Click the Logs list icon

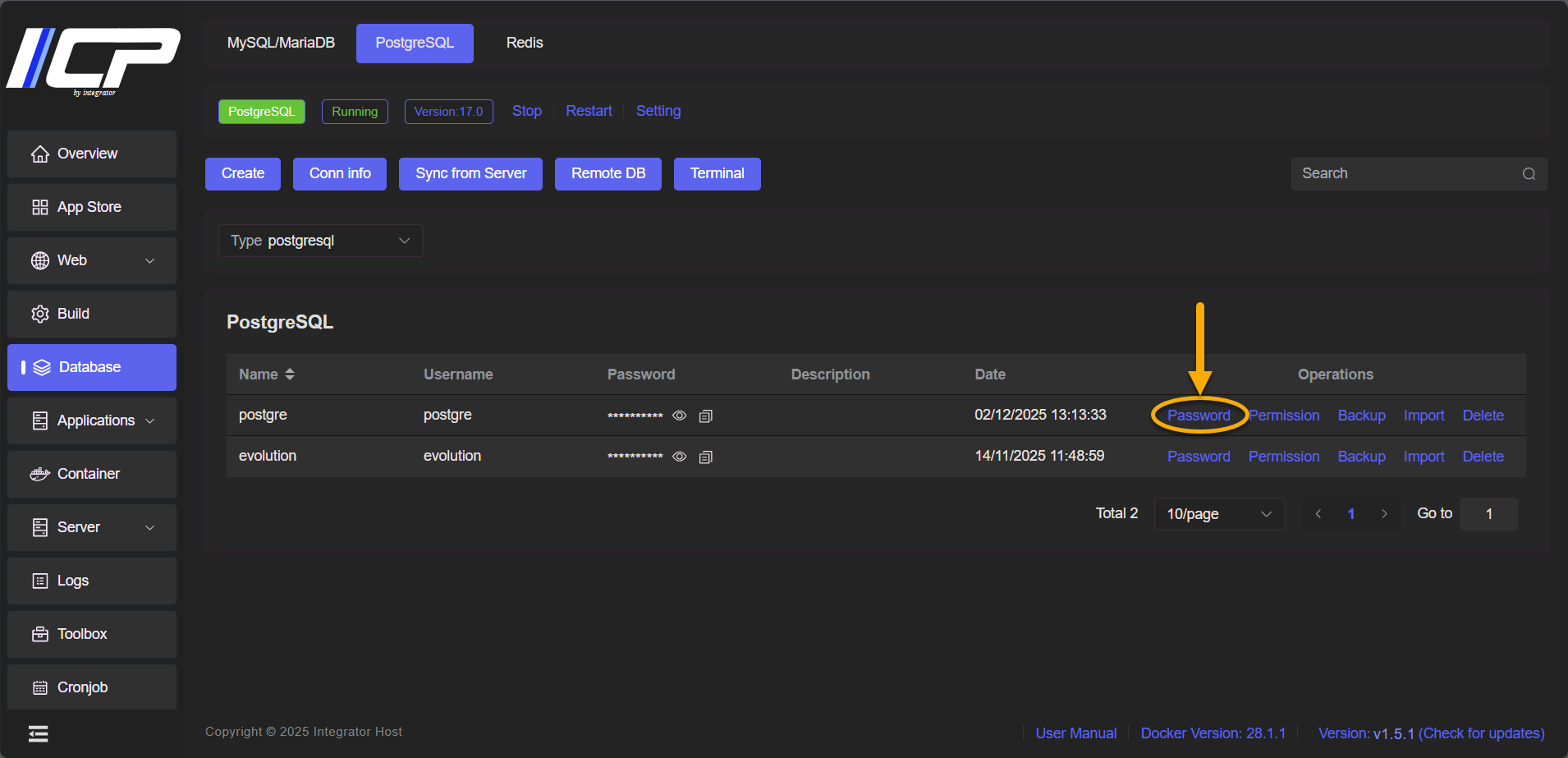coord(39,581)
